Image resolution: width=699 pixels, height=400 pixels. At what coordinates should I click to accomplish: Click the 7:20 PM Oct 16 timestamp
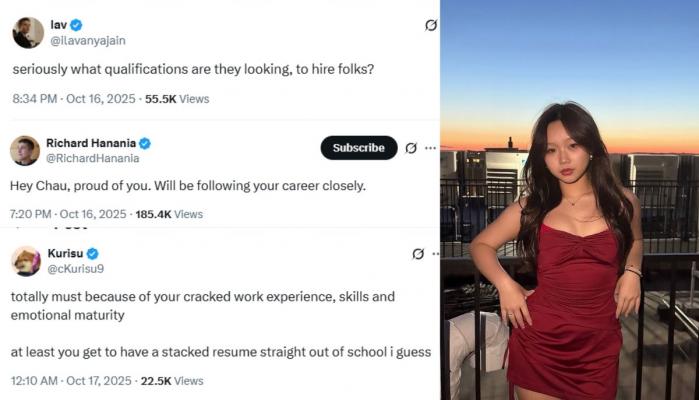point(68,214)
